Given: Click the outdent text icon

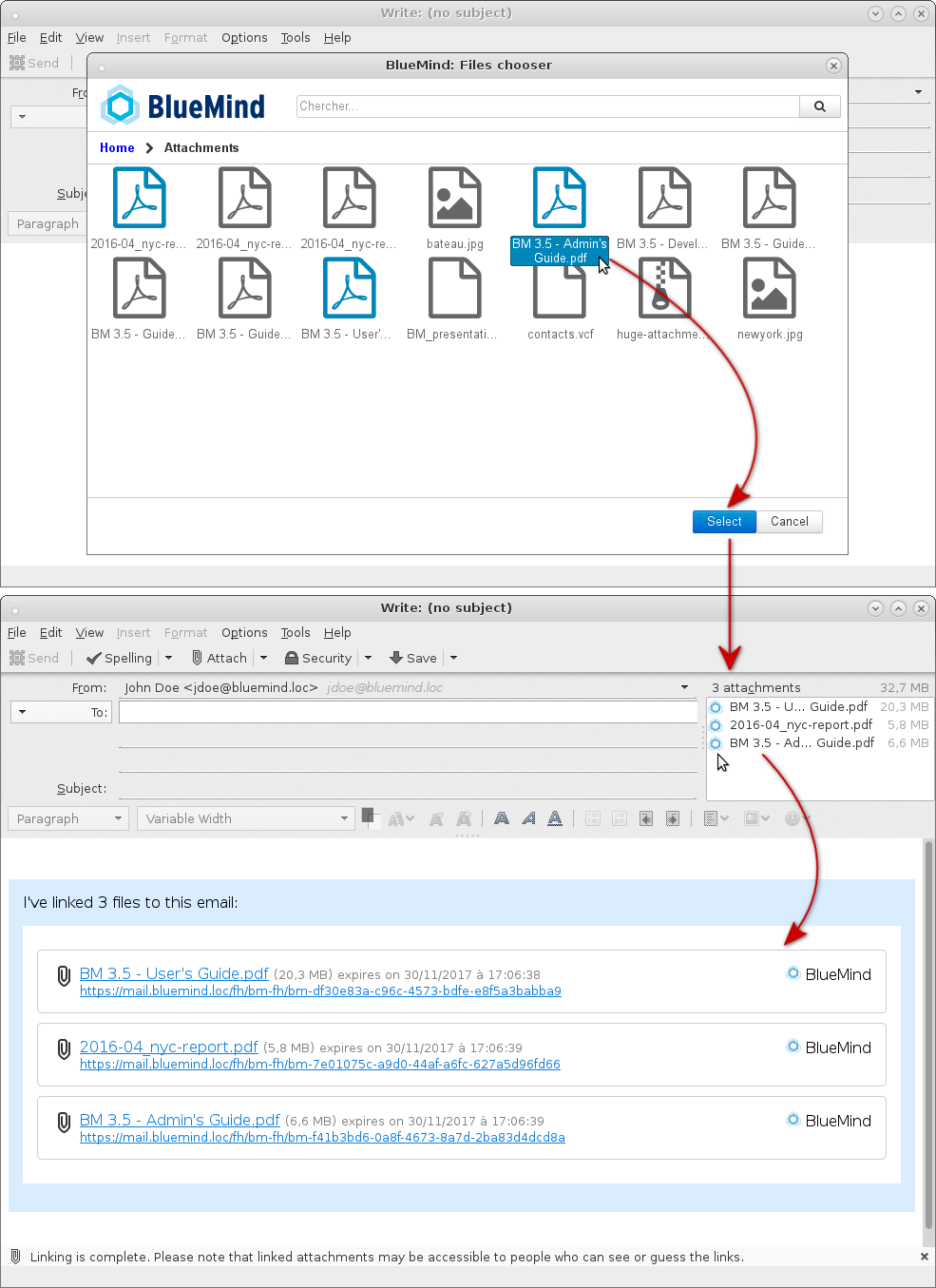Looking at the screenshot, I should 646,818.
